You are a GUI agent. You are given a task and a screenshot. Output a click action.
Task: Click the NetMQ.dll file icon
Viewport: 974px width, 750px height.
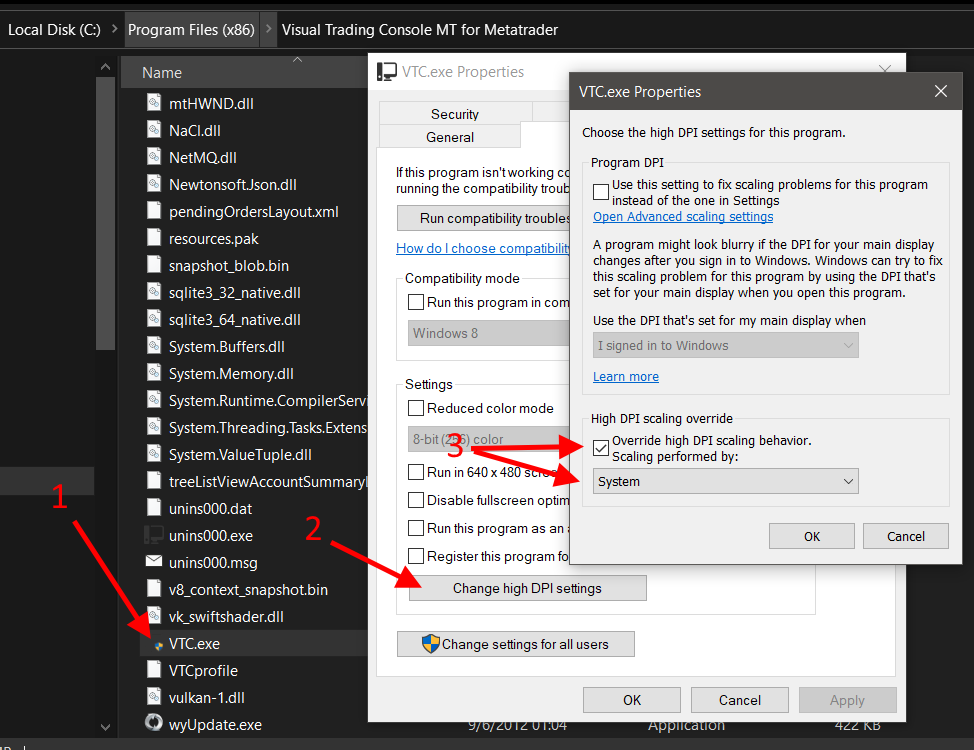pyautogui.click(x=153, y=157)
